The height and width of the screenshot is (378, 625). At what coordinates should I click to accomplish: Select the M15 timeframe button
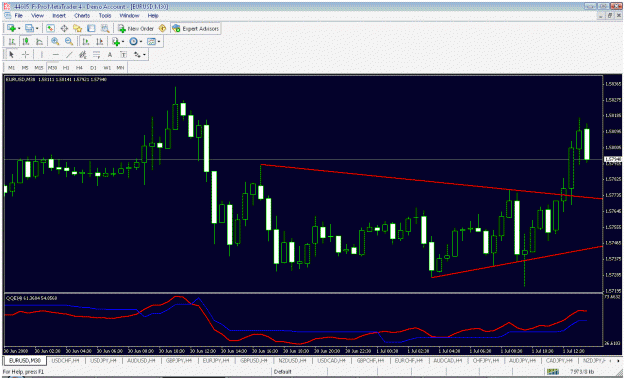[x=39, y=67]
